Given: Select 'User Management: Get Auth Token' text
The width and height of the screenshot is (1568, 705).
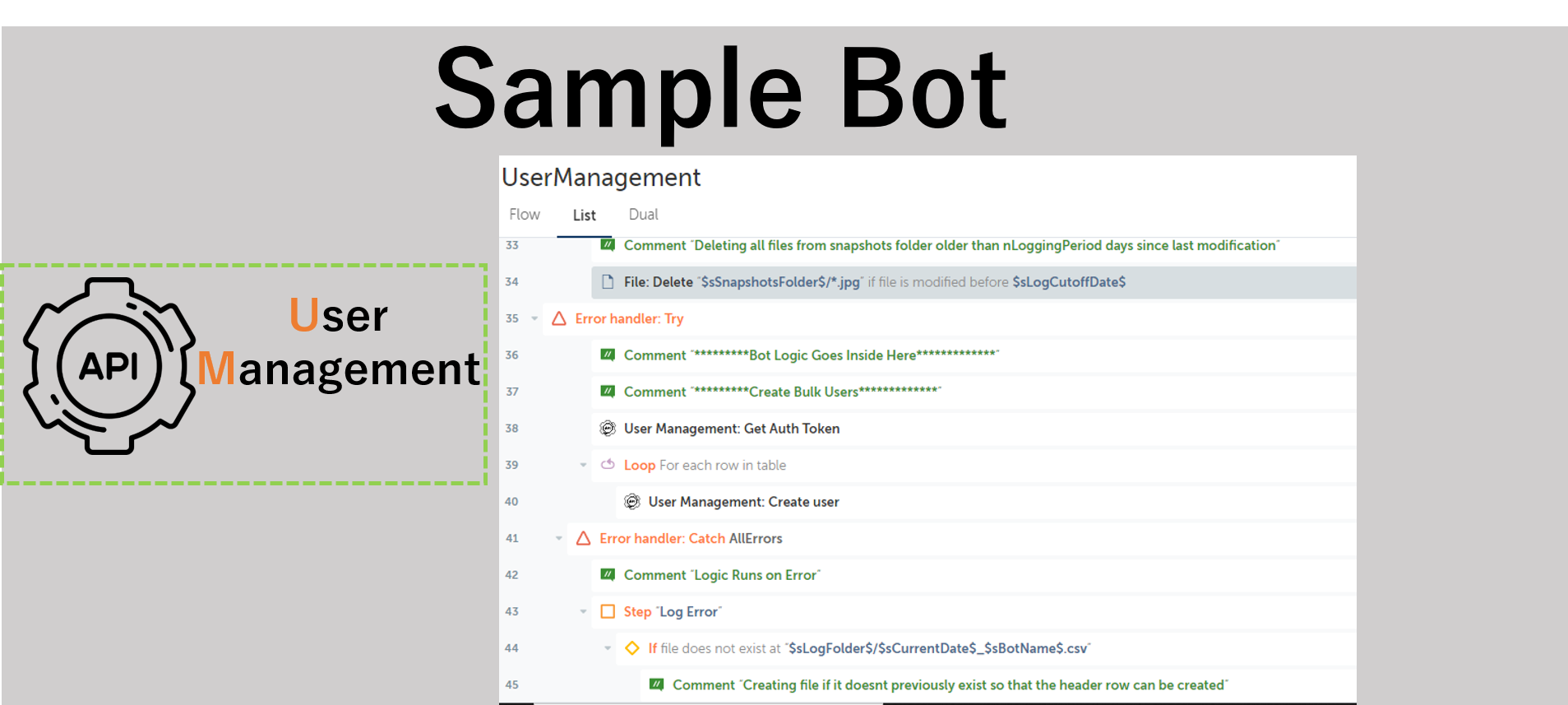Looking at the screenshot, I should tap(732, 429).
